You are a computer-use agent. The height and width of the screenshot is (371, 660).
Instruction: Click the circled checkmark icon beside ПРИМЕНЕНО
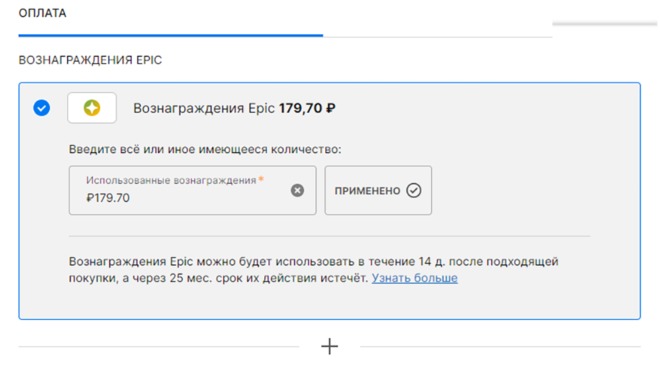(413, 190)
